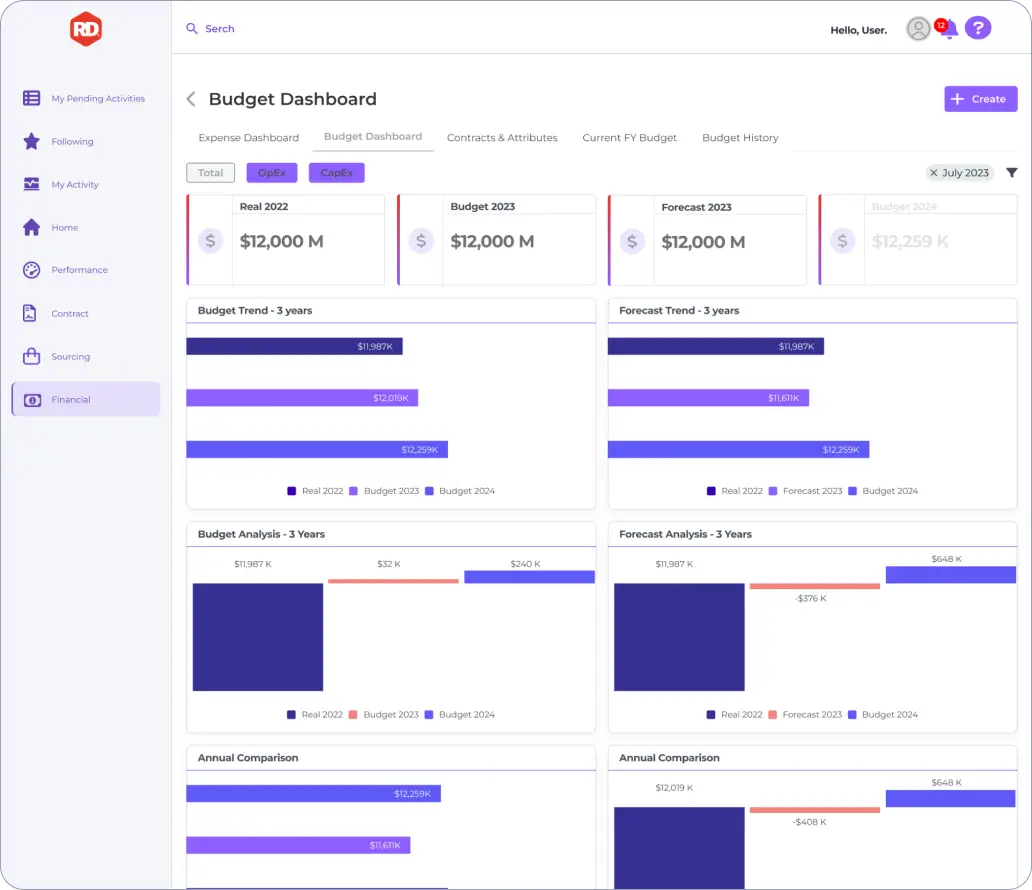
Task: Click the Budget Analysis - 3 Years title
Action: tap(261, 535)
